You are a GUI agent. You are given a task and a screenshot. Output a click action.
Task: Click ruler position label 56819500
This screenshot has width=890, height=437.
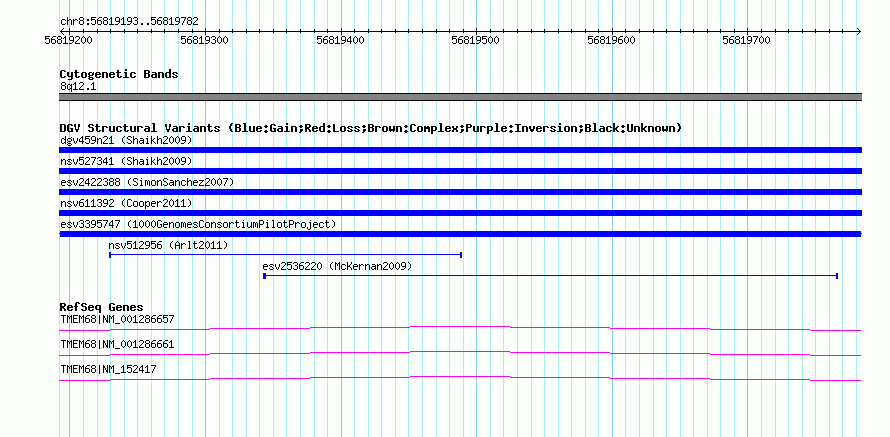(475, 40)
